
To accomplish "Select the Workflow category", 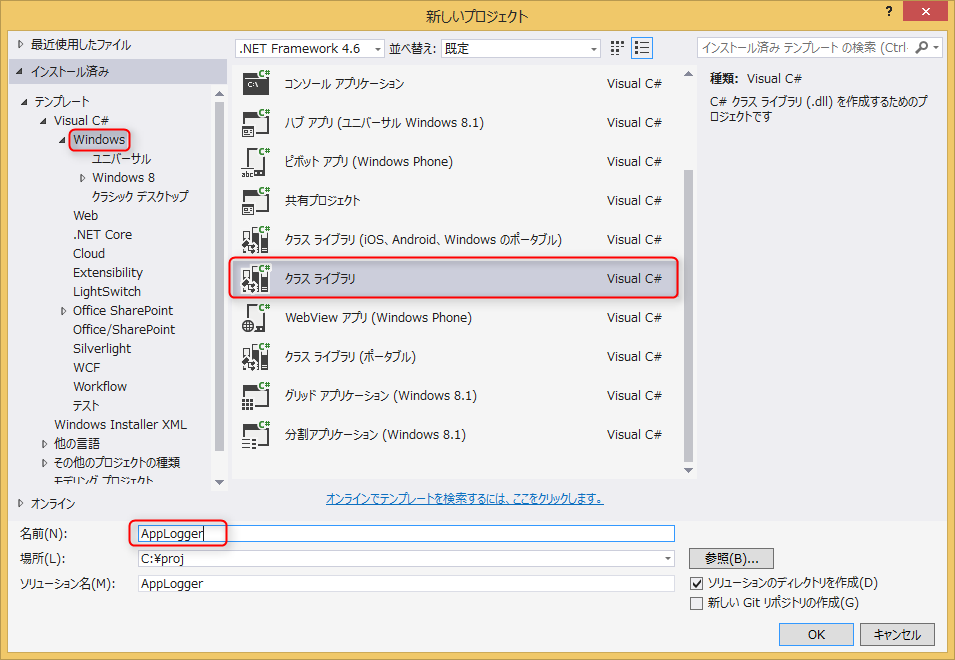I will tap(100, 386).
